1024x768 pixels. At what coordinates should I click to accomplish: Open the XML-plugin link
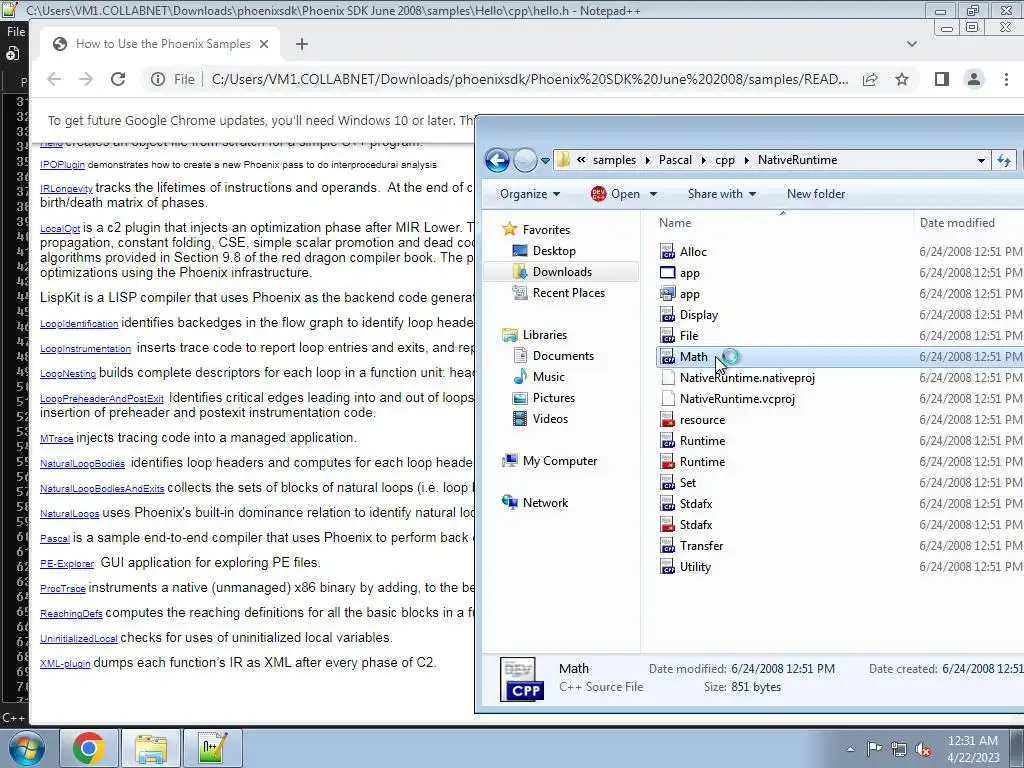(x=65, y=664)
